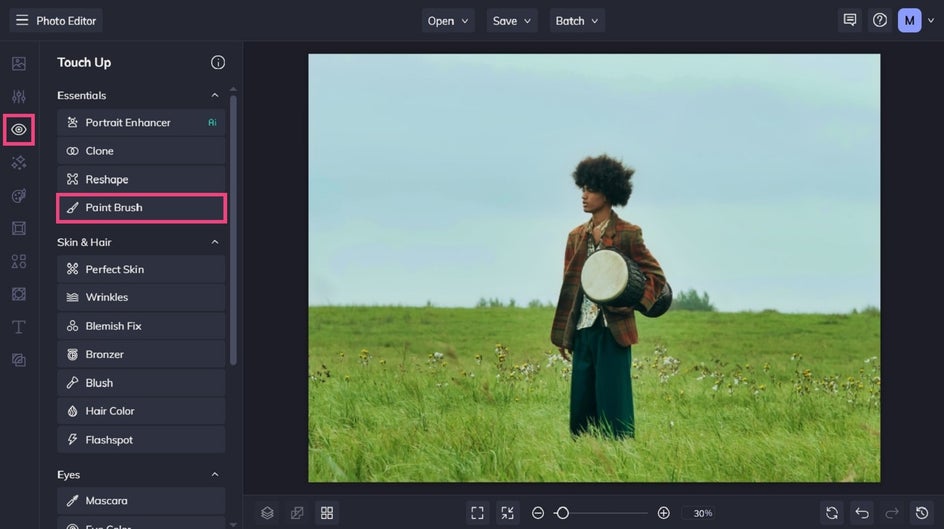944x529 pixels.
Task: Open the Textures sidebar icon
Action: coord(19,294)
